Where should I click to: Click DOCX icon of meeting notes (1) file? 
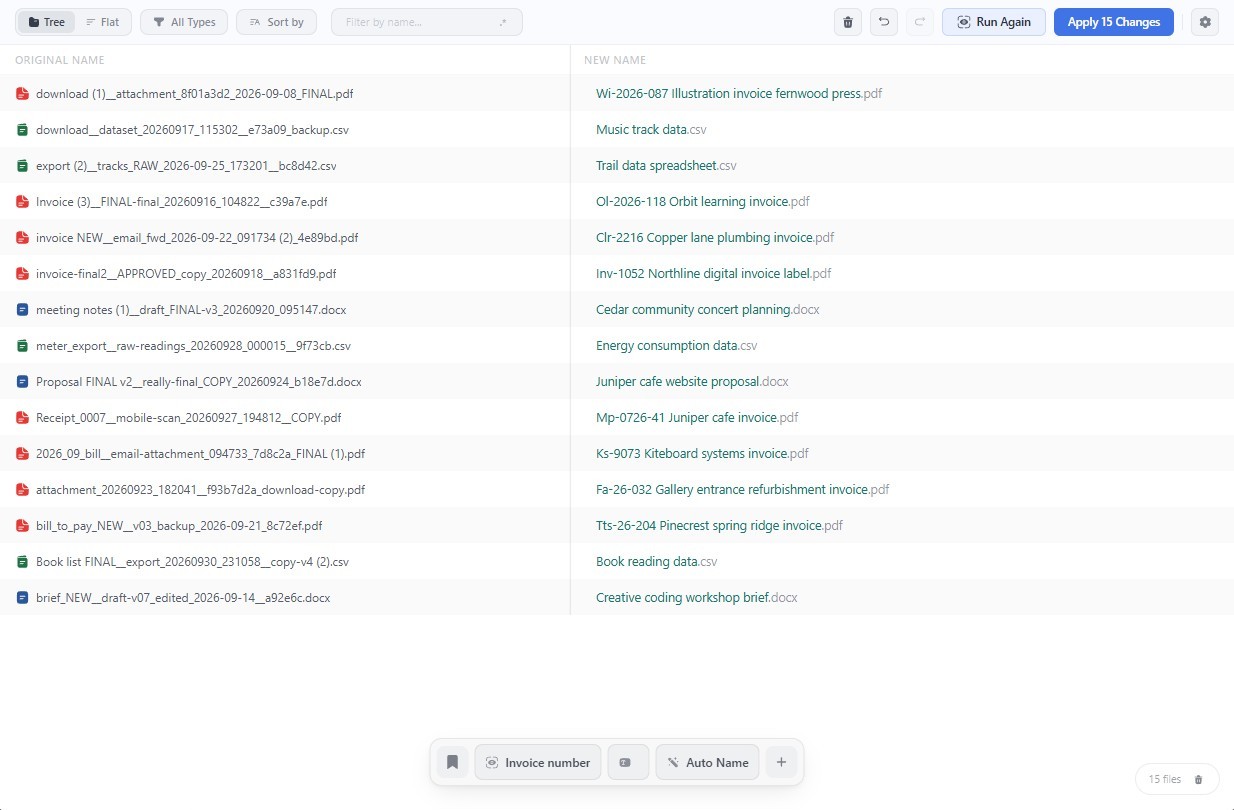pyautogui.click(x=22, y=310)
